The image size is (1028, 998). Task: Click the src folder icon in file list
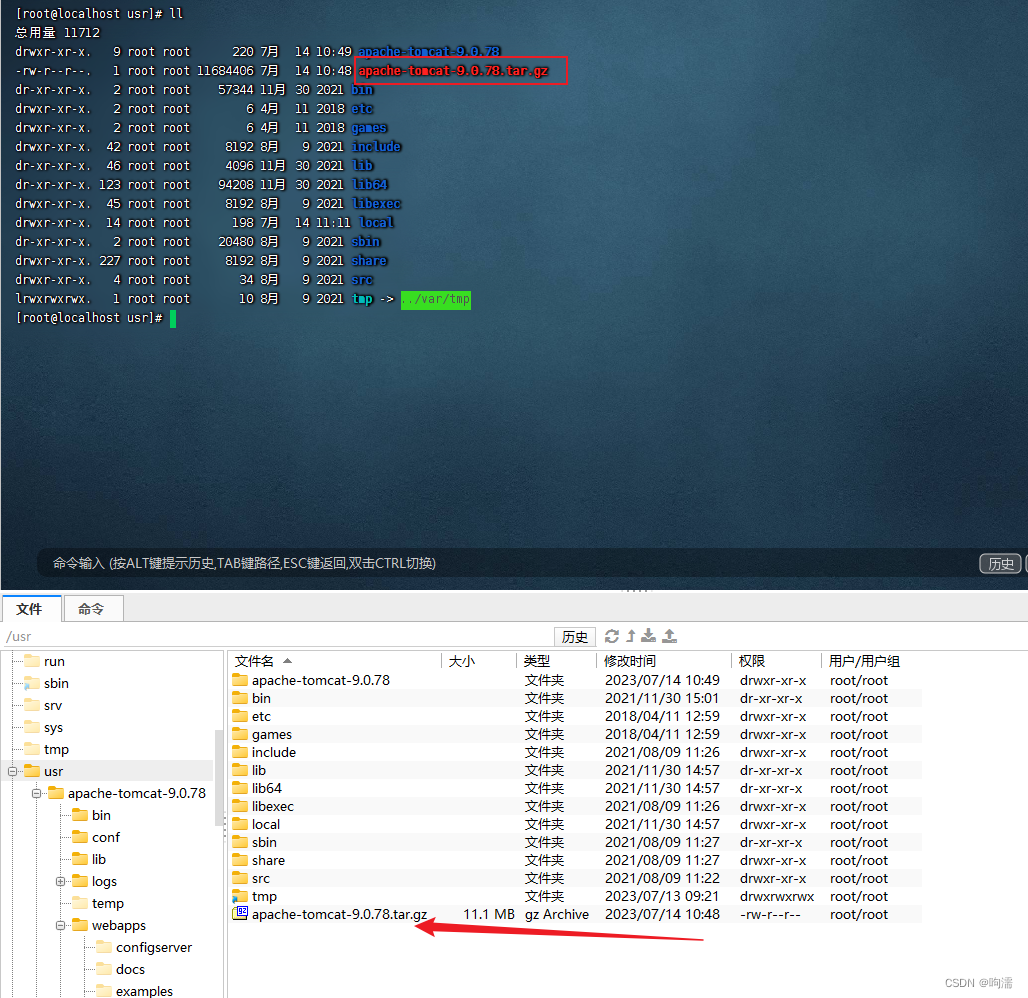tap(240, 878)
